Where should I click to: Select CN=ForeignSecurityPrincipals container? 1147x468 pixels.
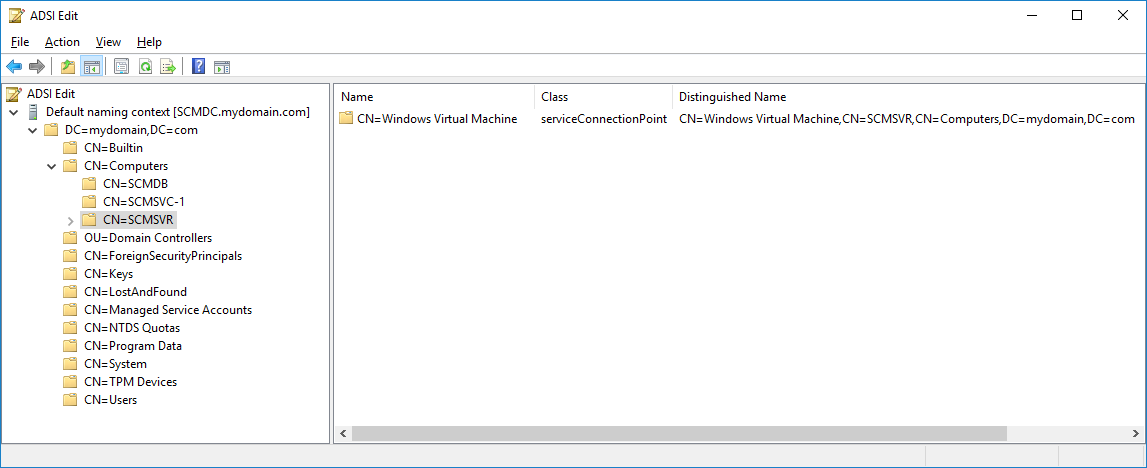(163, 256)
